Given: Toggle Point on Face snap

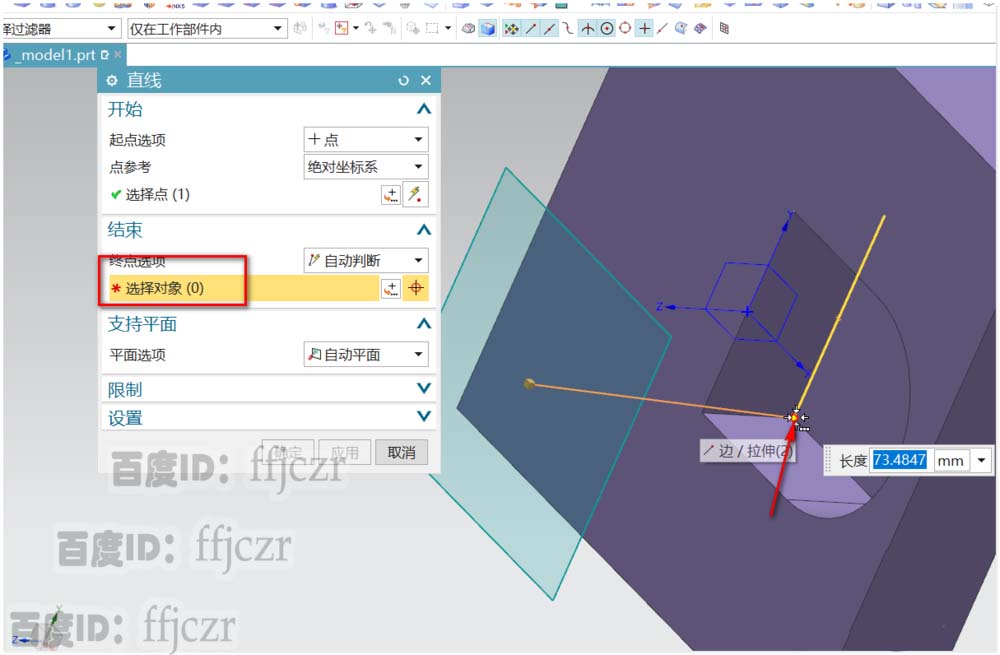Looking at the screenshot, I should point(680,29).
